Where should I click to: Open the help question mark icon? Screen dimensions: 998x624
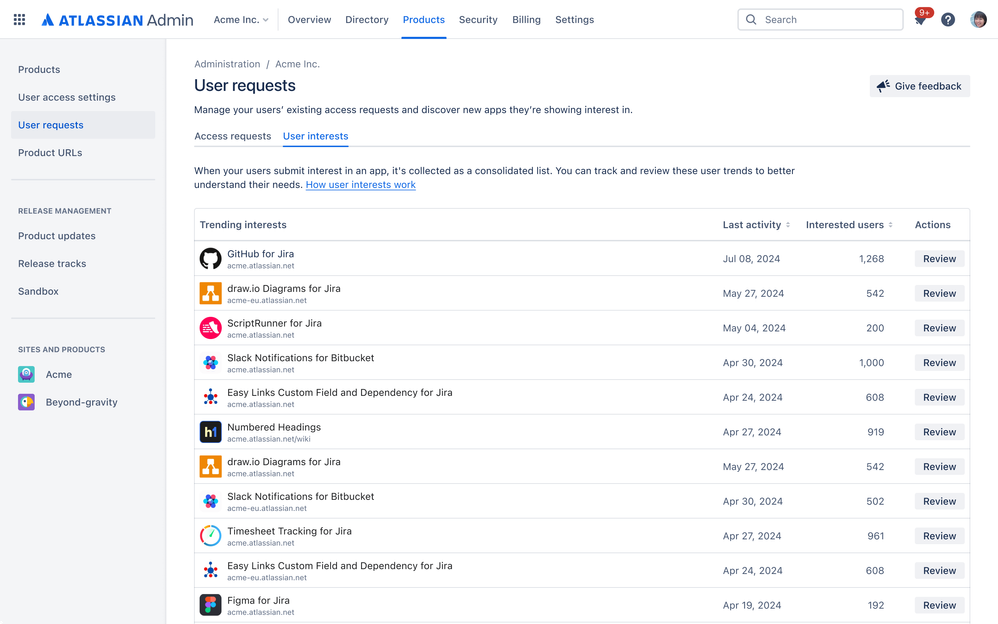coord(948,20)
